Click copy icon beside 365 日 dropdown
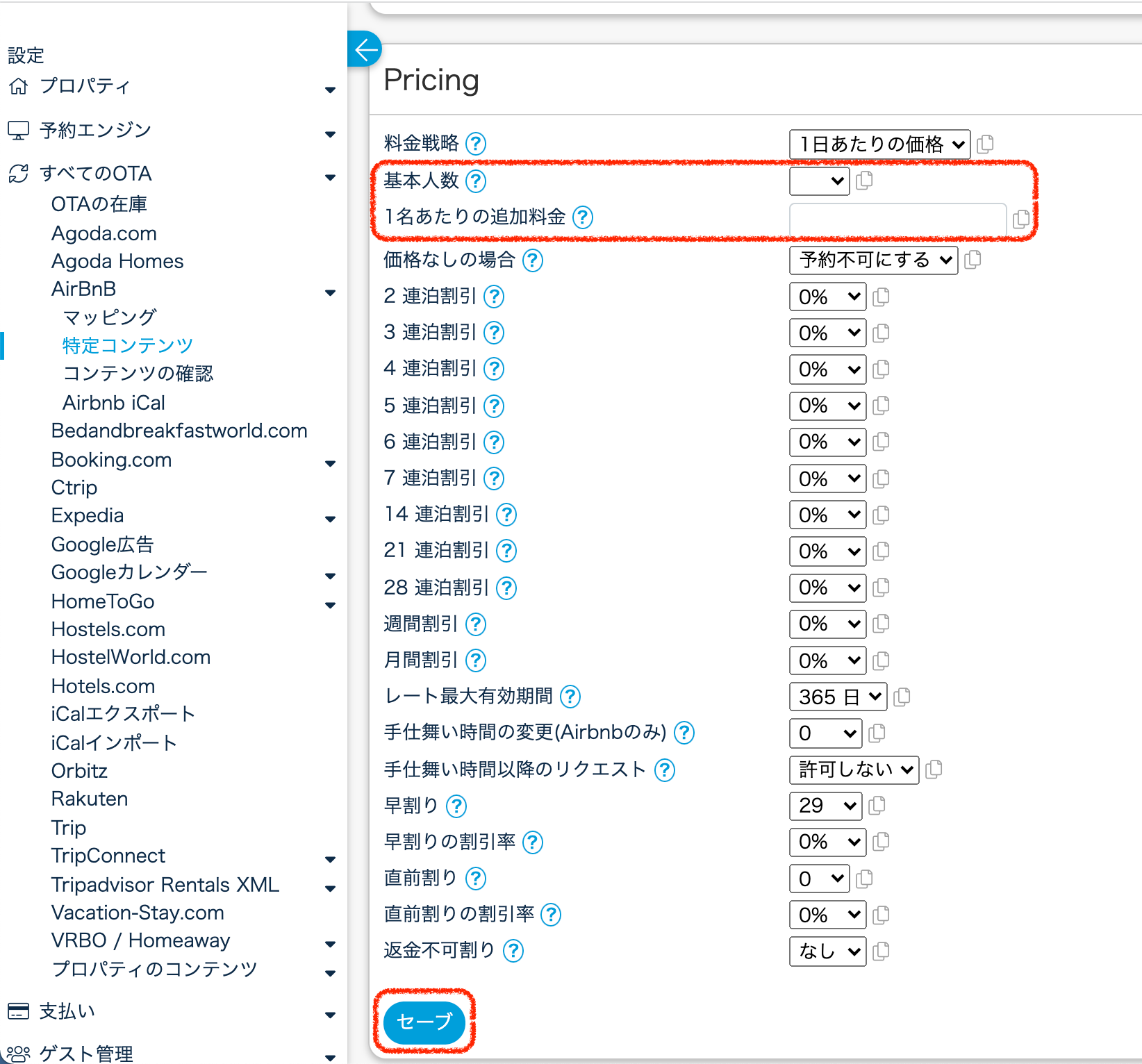Viewport: 1142px width, 1064px height. pyautogui.click(x=902, y=697)
